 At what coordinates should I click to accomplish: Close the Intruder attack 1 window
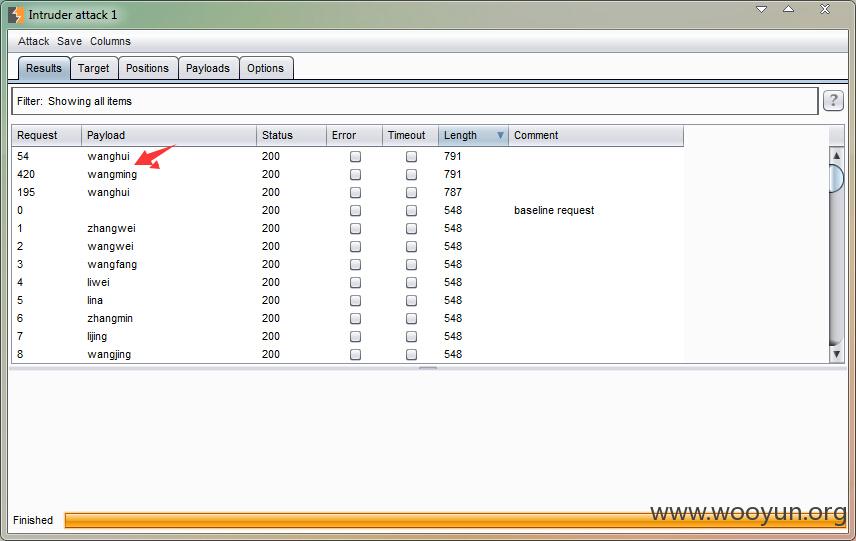825,9
